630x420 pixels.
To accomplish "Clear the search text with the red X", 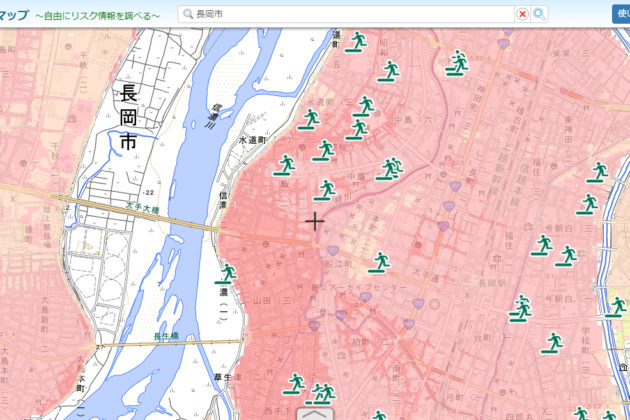I will (522, 14).
